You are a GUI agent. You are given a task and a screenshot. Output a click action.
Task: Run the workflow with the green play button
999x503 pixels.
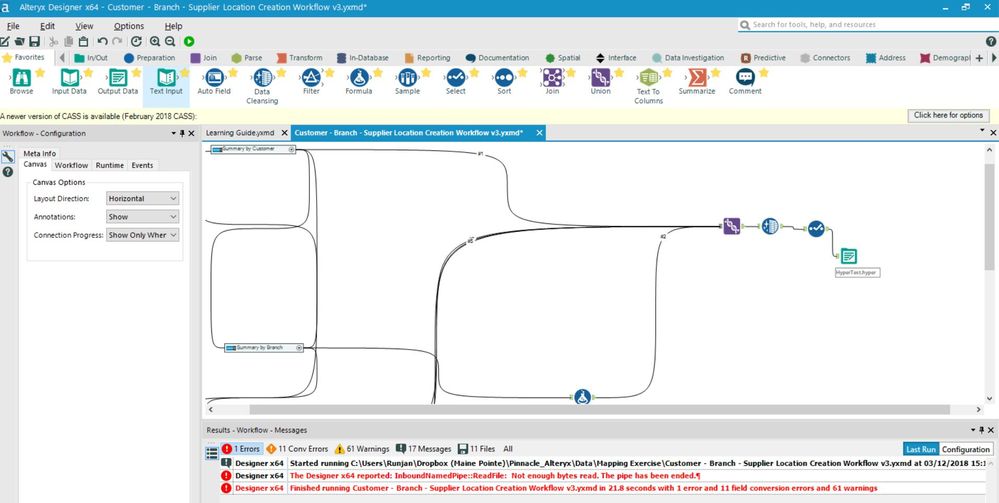(x=189, y=41)
